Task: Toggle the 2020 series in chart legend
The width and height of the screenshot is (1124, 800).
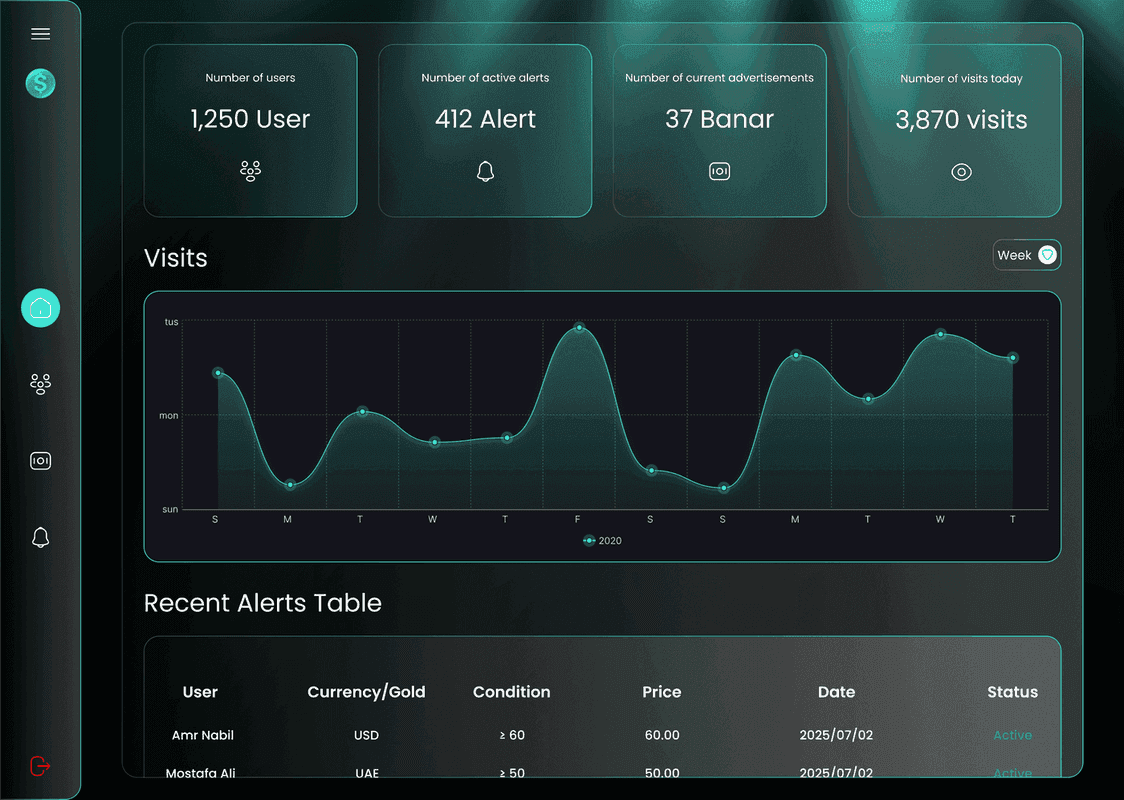Action: click(x=603, y=541)
